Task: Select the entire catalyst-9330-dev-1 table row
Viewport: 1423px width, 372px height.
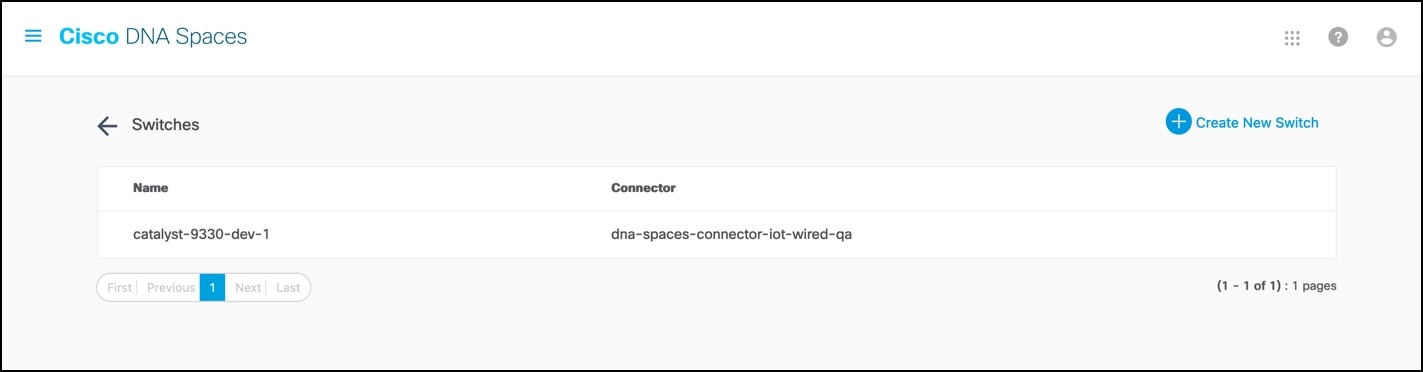Action: point(717,235)
